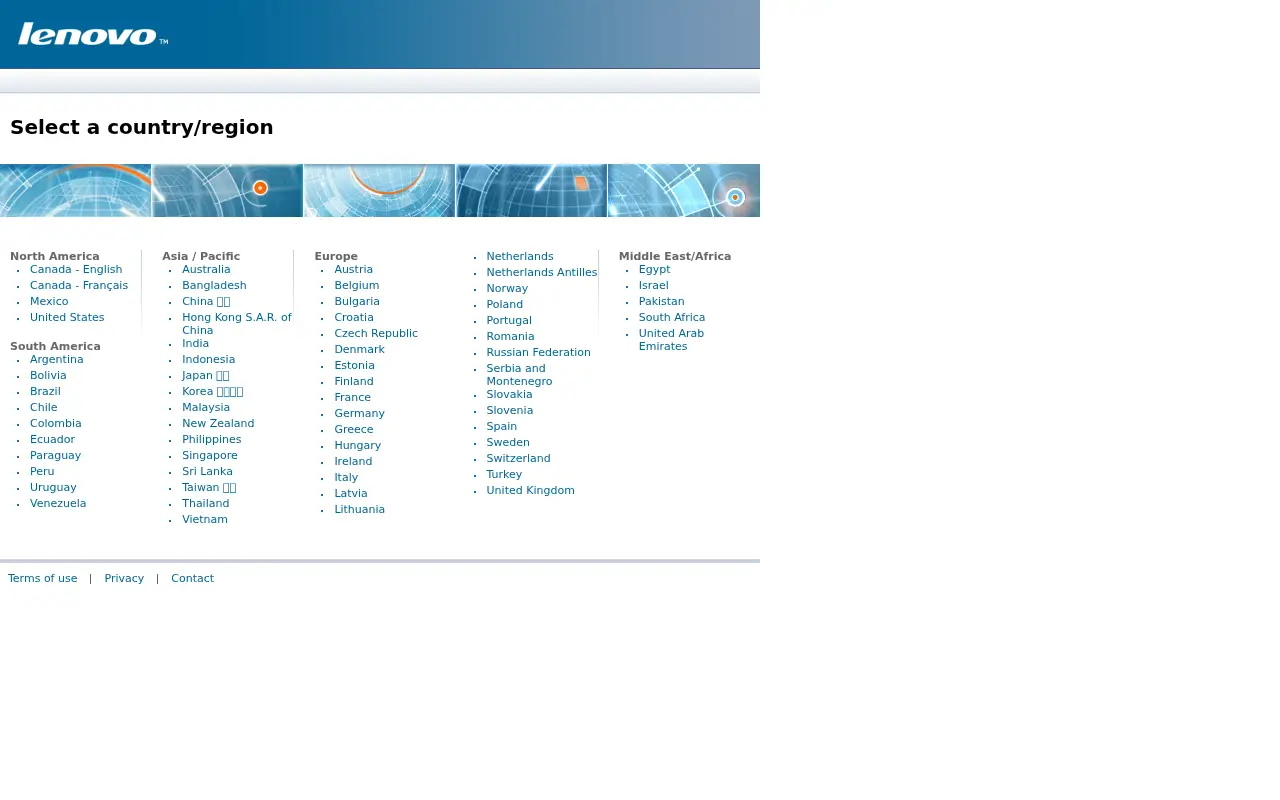The width and height of the screenshot is (1280, 800).
Task: Open the India link
Action: coord(195,343)
